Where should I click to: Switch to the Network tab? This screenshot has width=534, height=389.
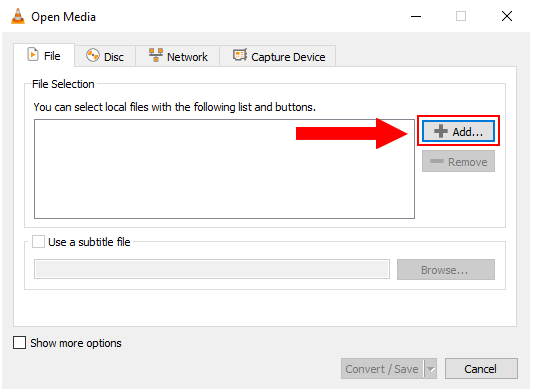pos(178,56)
